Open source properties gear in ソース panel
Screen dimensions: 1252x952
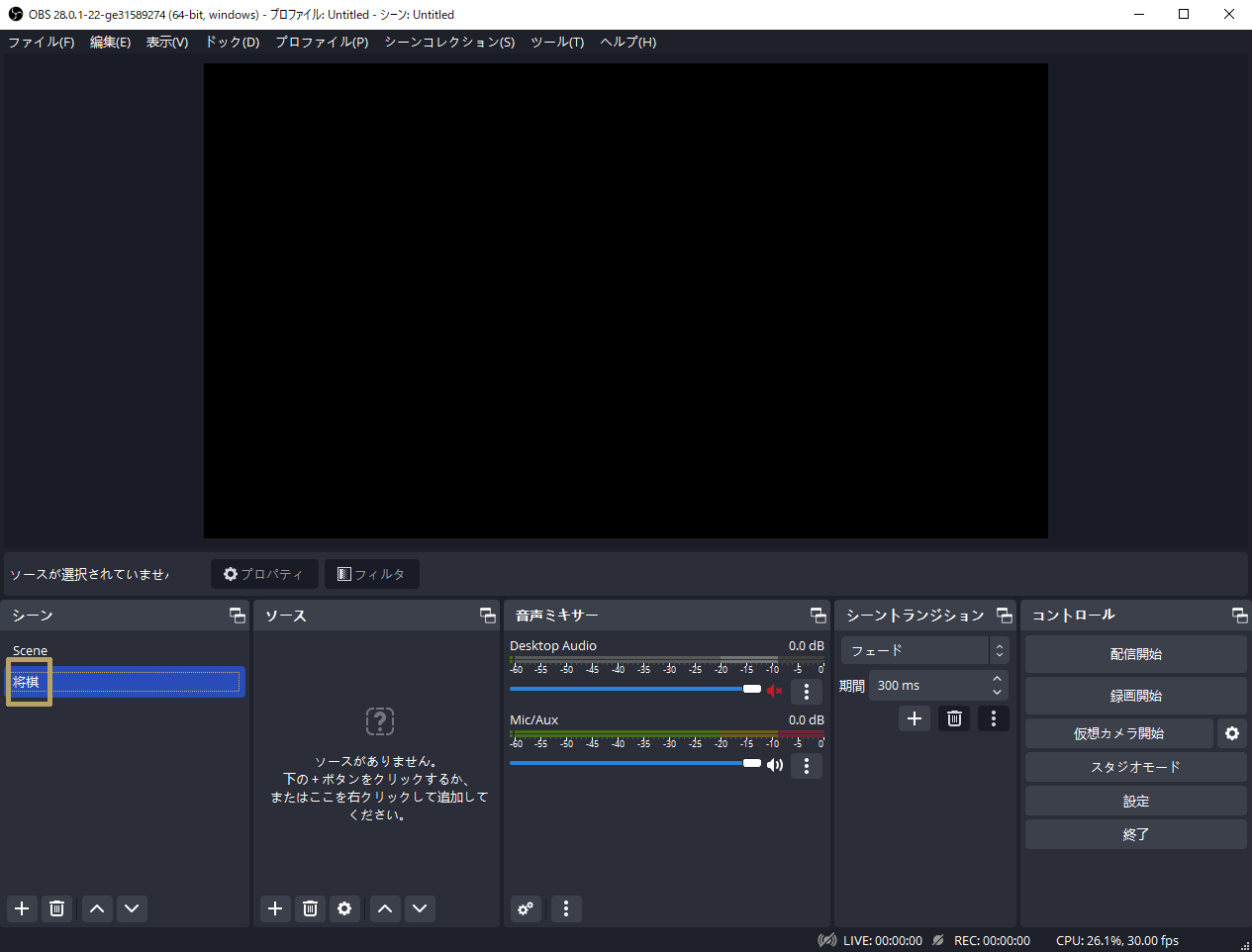click(x=344, y=908)
